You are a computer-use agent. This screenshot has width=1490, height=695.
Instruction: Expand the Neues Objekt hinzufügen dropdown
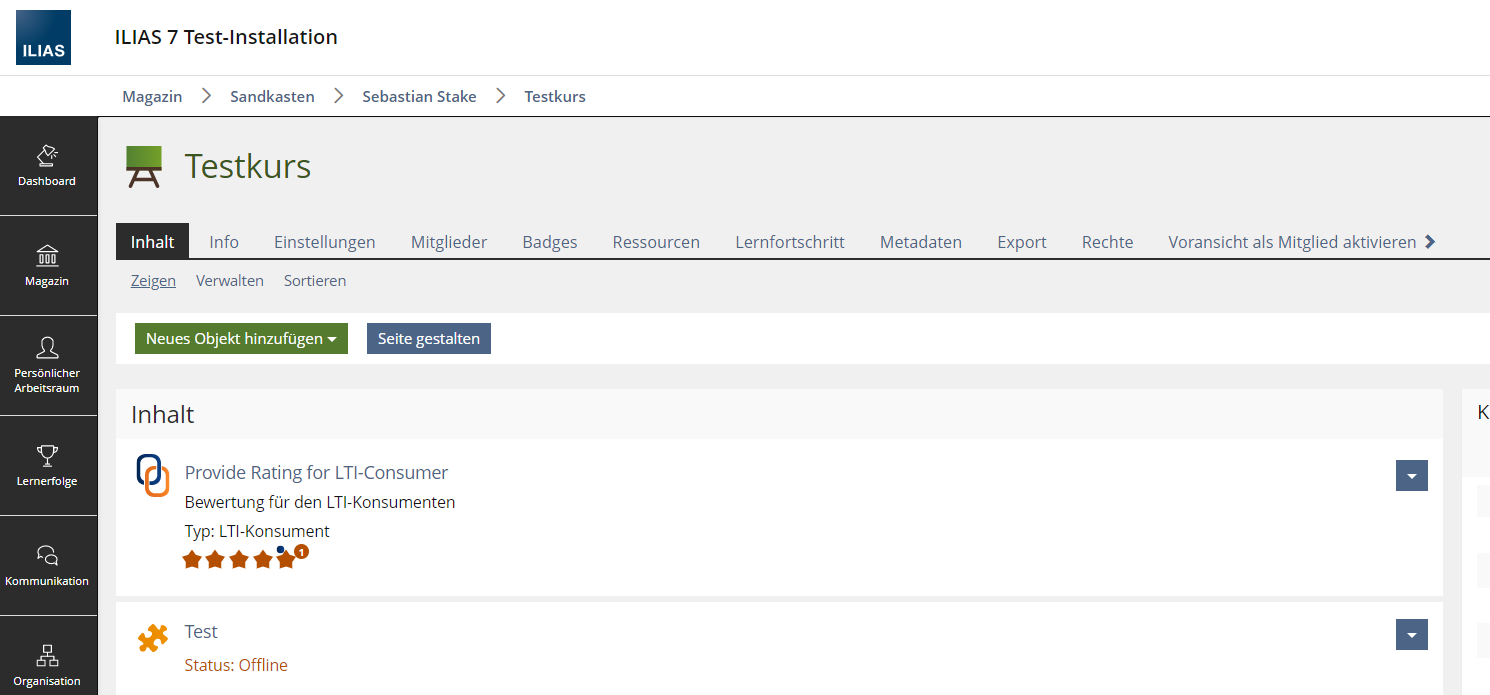(241, 339)
